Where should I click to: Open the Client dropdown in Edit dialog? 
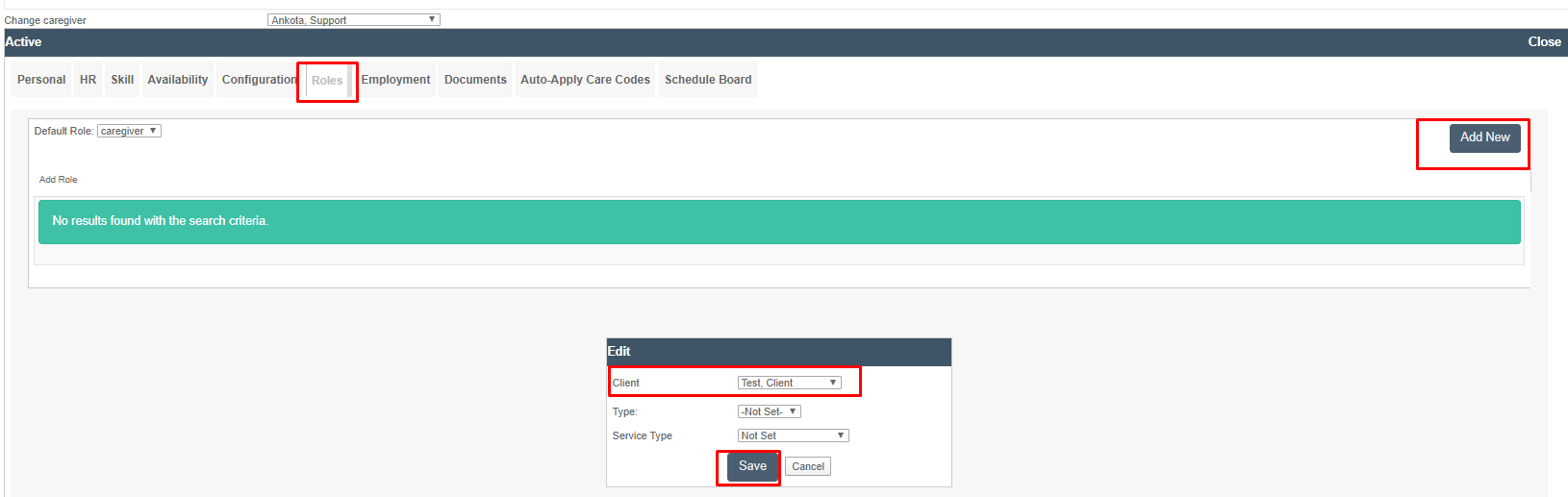tap(789, 383)
